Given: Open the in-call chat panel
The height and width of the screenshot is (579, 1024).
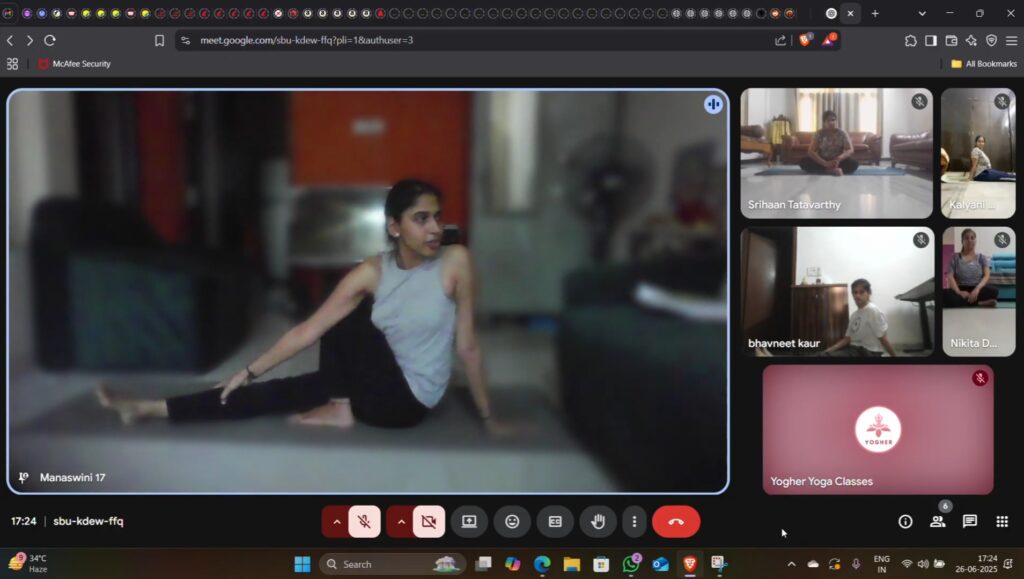Looking at the screenshot, I should (x=969, y=521).
